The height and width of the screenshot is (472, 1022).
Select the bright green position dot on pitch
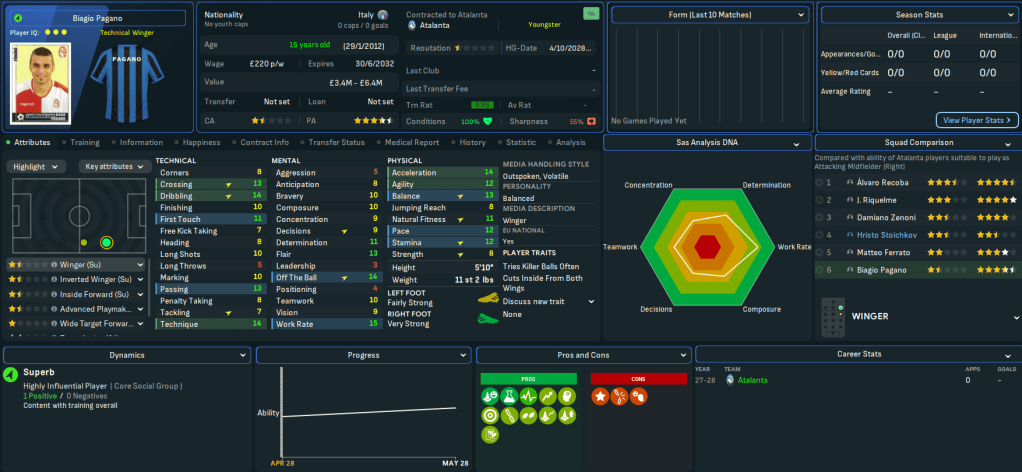[x=106, y=241]
